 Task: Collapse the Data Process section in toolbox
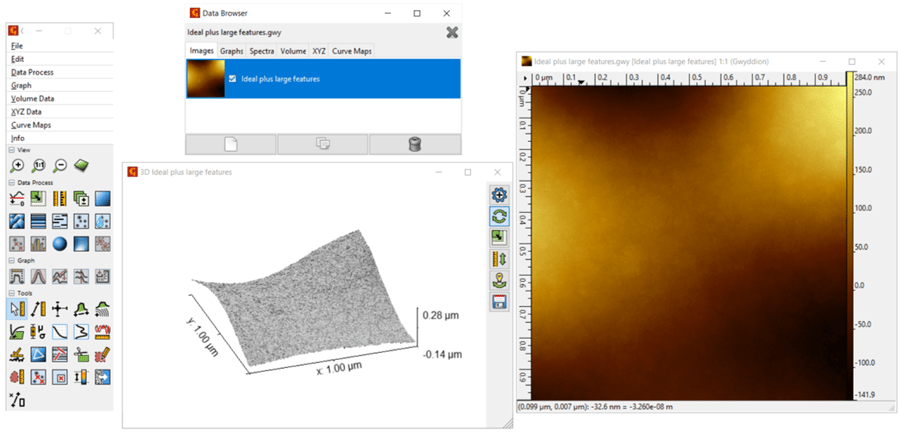coord(11,183)
